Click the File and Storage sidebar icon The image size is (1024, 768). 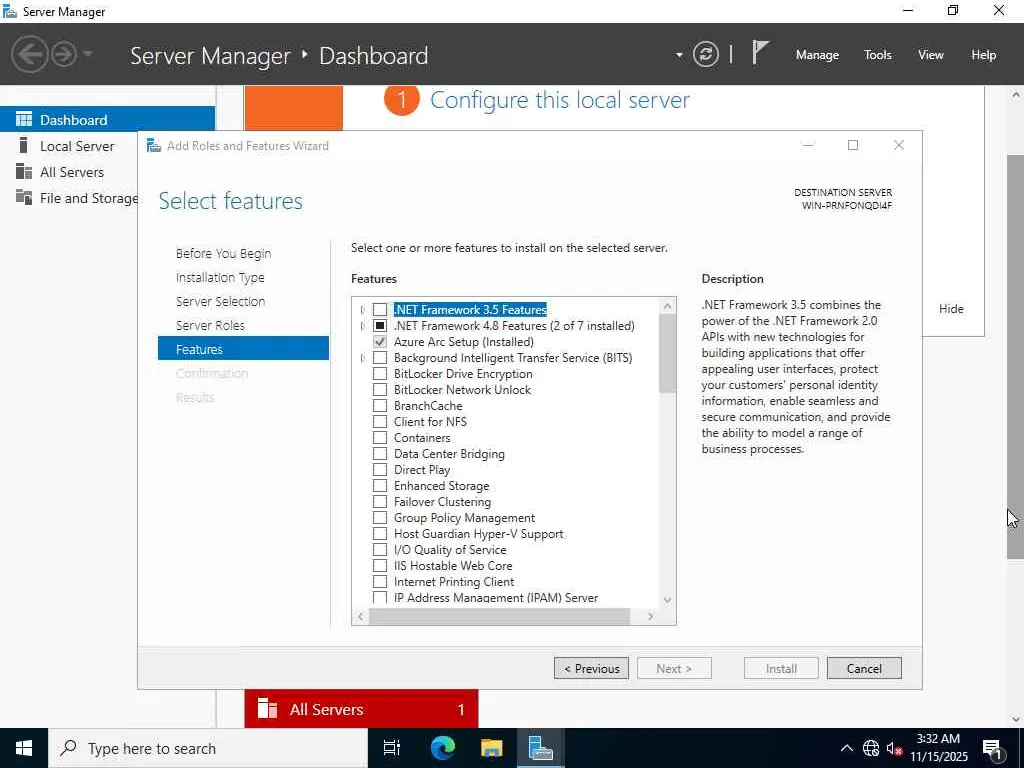pos(24,197)
